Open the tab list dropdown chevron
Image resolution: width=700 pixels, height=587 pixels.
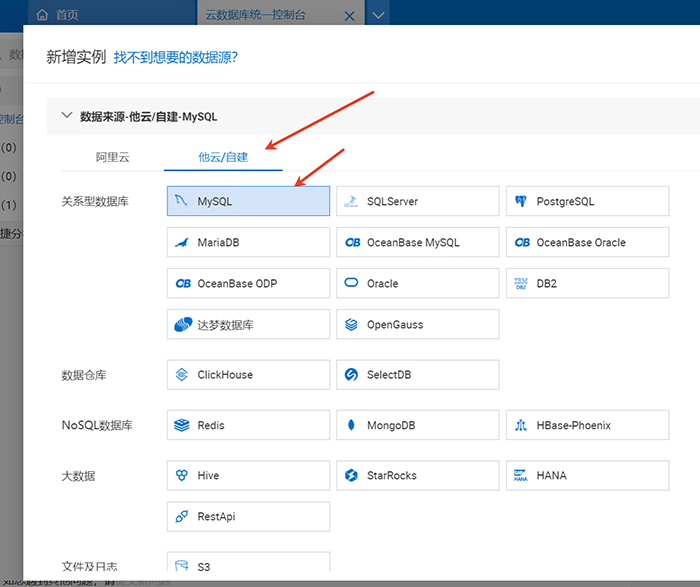[x=378, y=15]
